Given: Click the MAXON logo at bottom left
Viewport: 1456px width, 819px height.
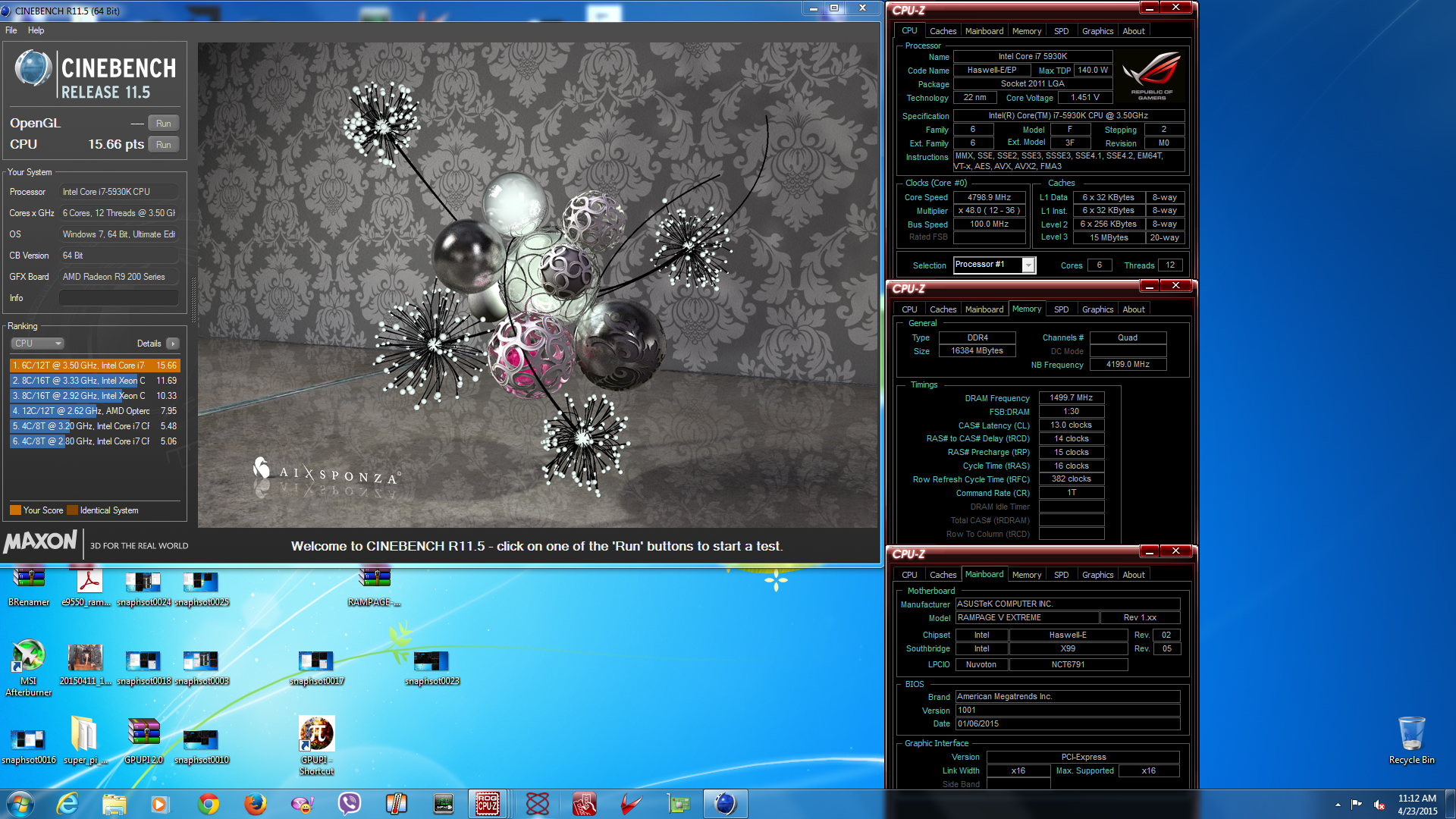Looking at the screenshot, I should point(40,542).
